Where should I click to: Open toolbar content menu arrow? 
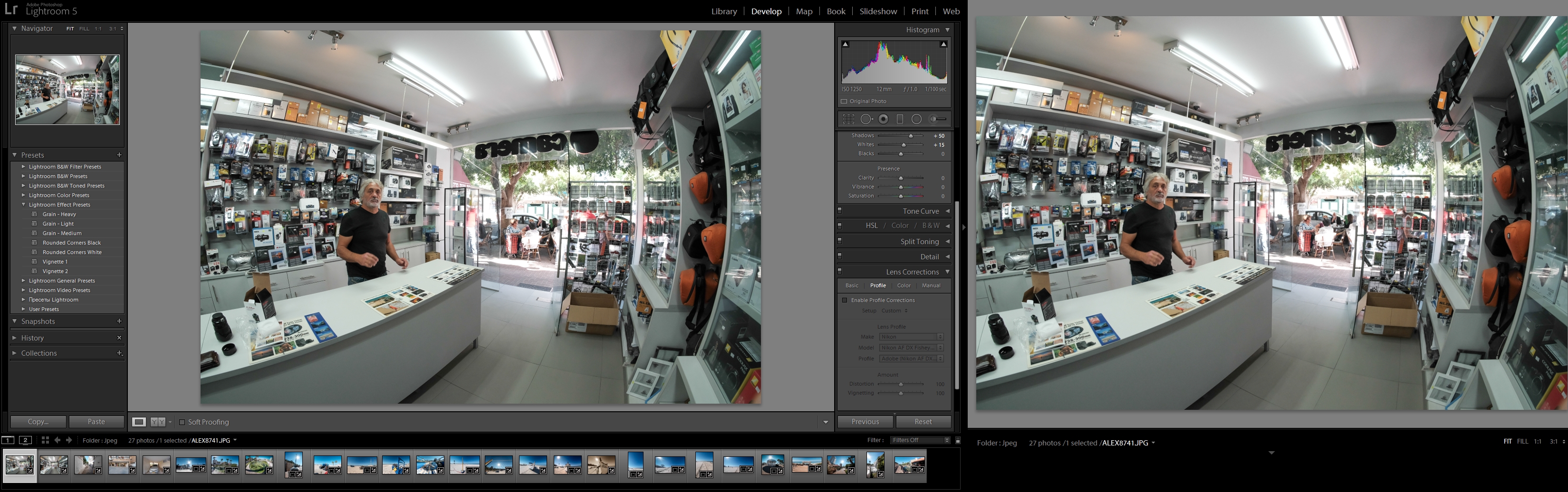(826, 422)
